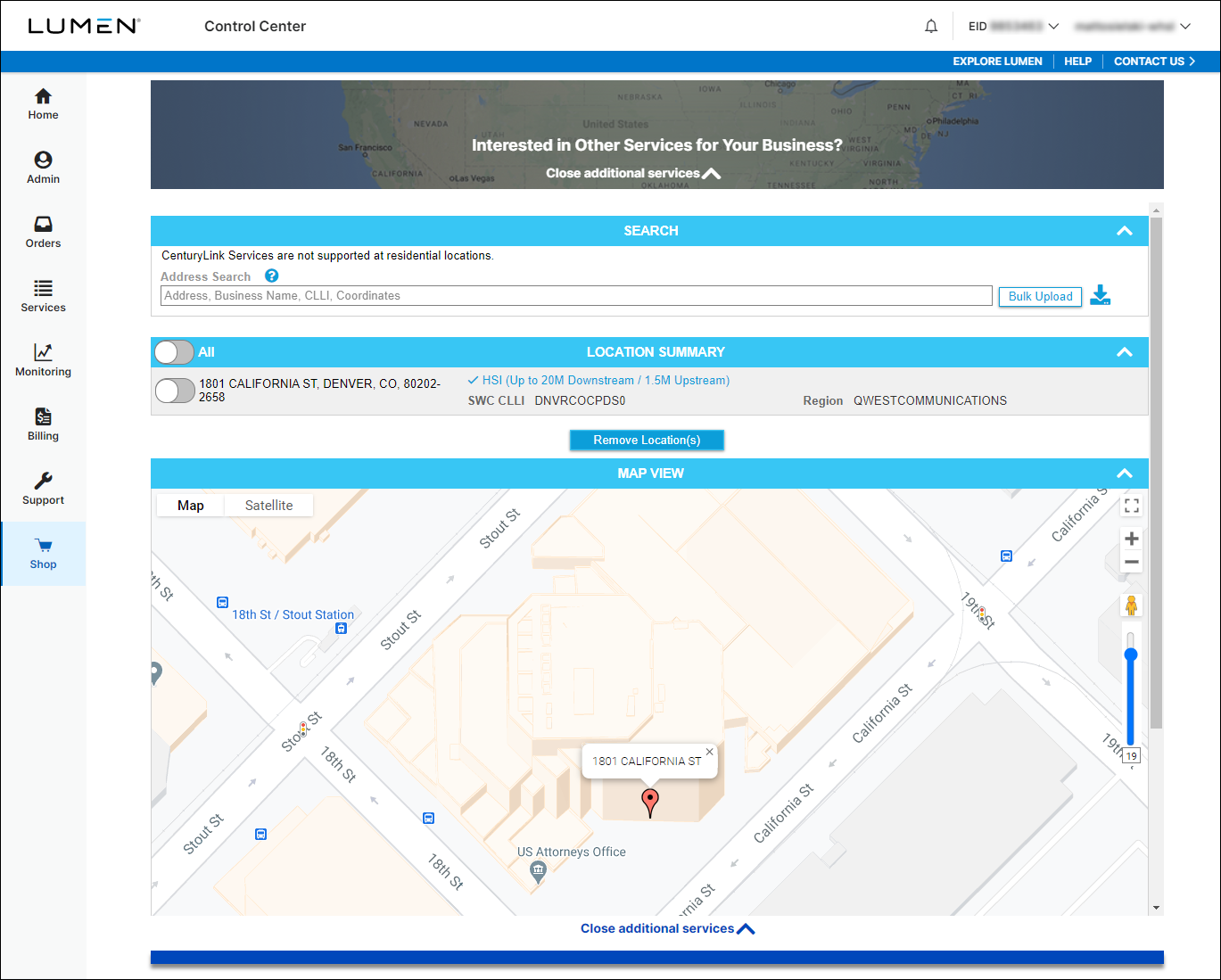Go to the Billing sidebar section
1221x980 pixels.
(43, 425)
